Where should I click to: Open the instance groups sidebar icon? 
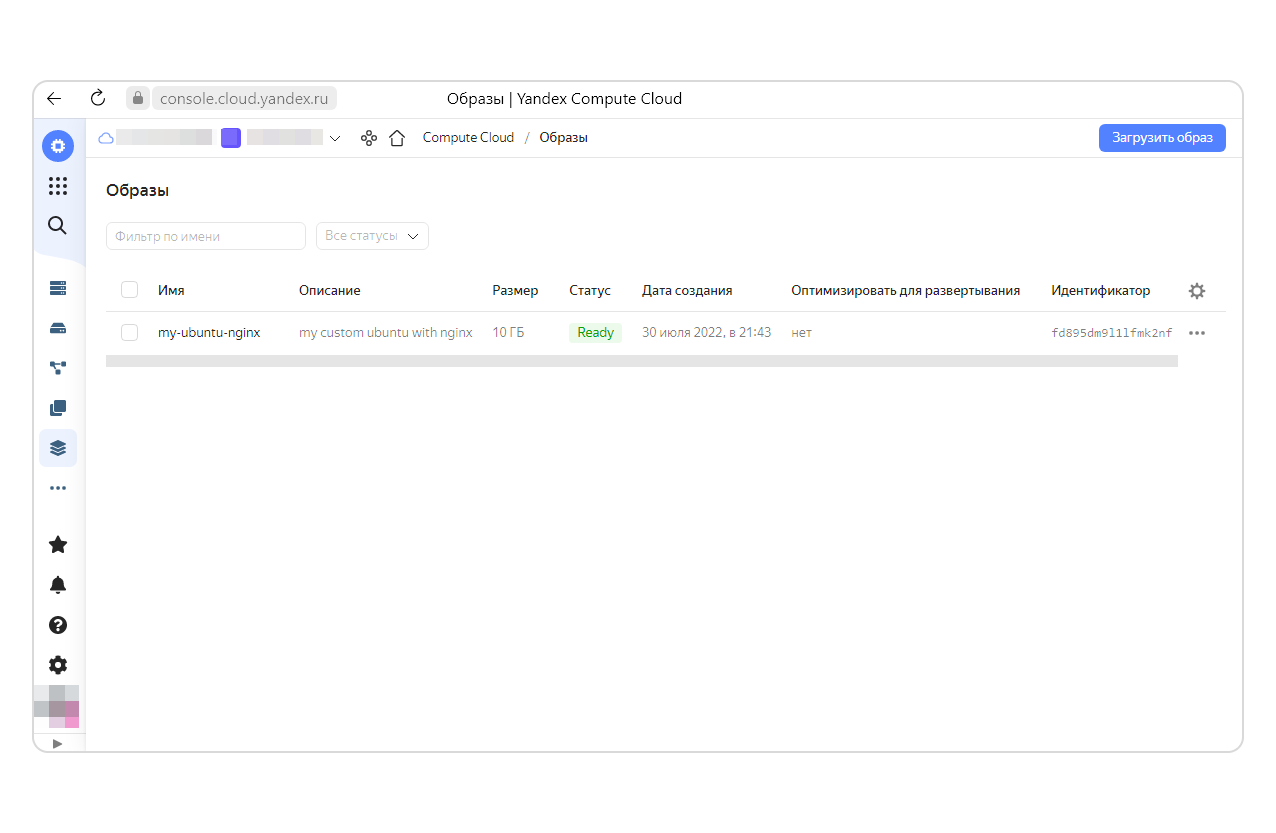point(58,368)
